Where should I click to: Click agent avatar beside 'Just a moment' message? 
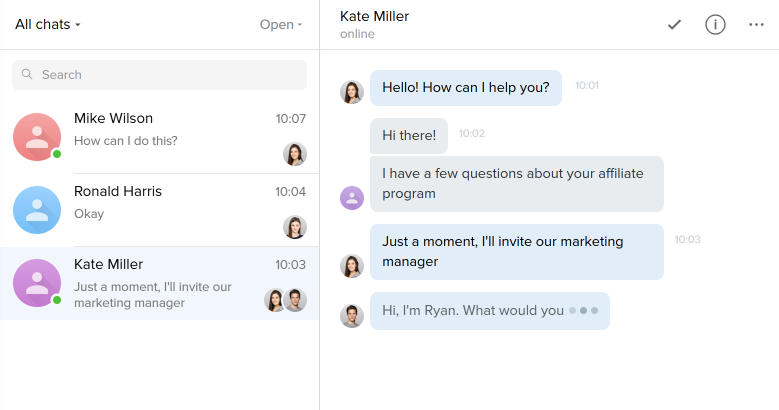tap(352, 266)
